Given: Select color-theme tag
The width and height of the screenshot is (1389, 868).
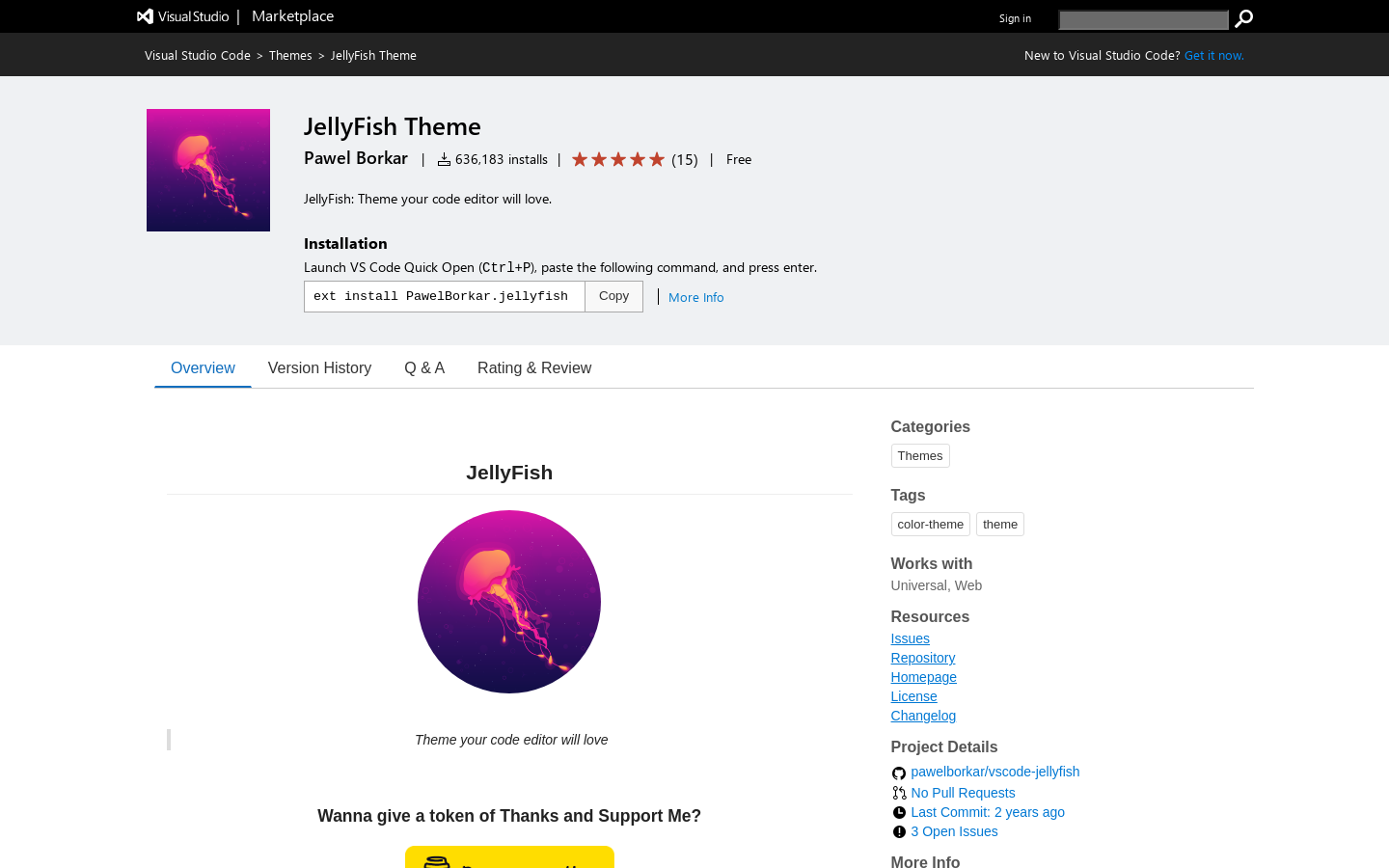Looking at the screenshot, I should (x=930, y=524).
